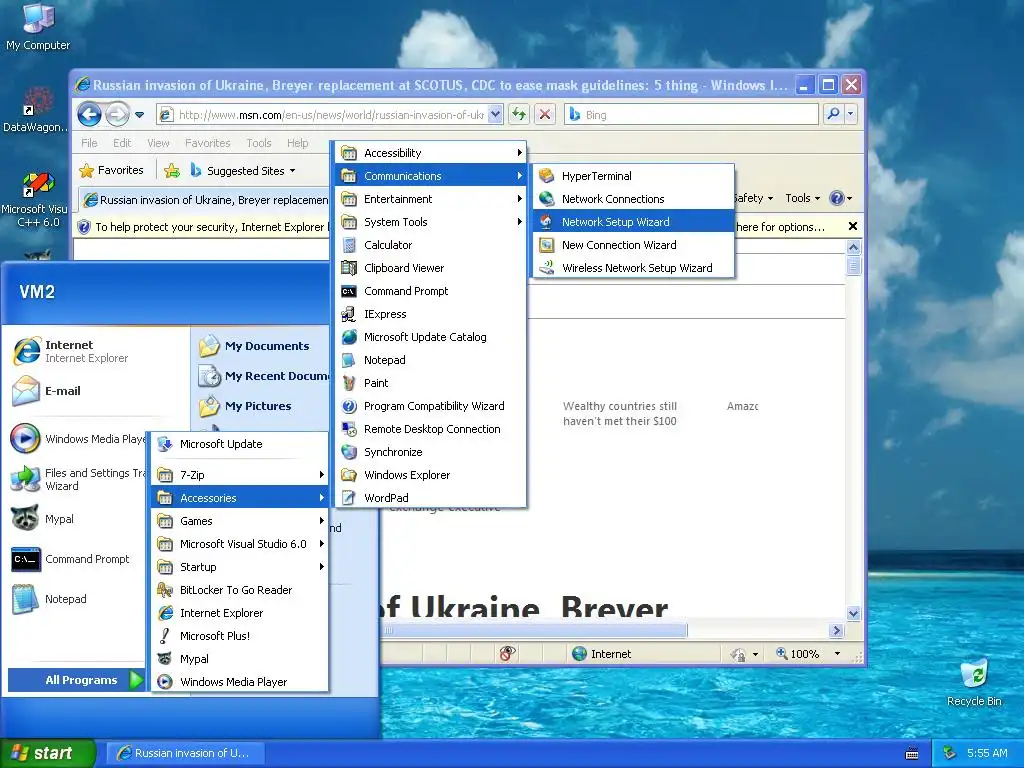The image size is (1024, 768).
Task: Open Mypal from All Programs list
Action: 240,659
